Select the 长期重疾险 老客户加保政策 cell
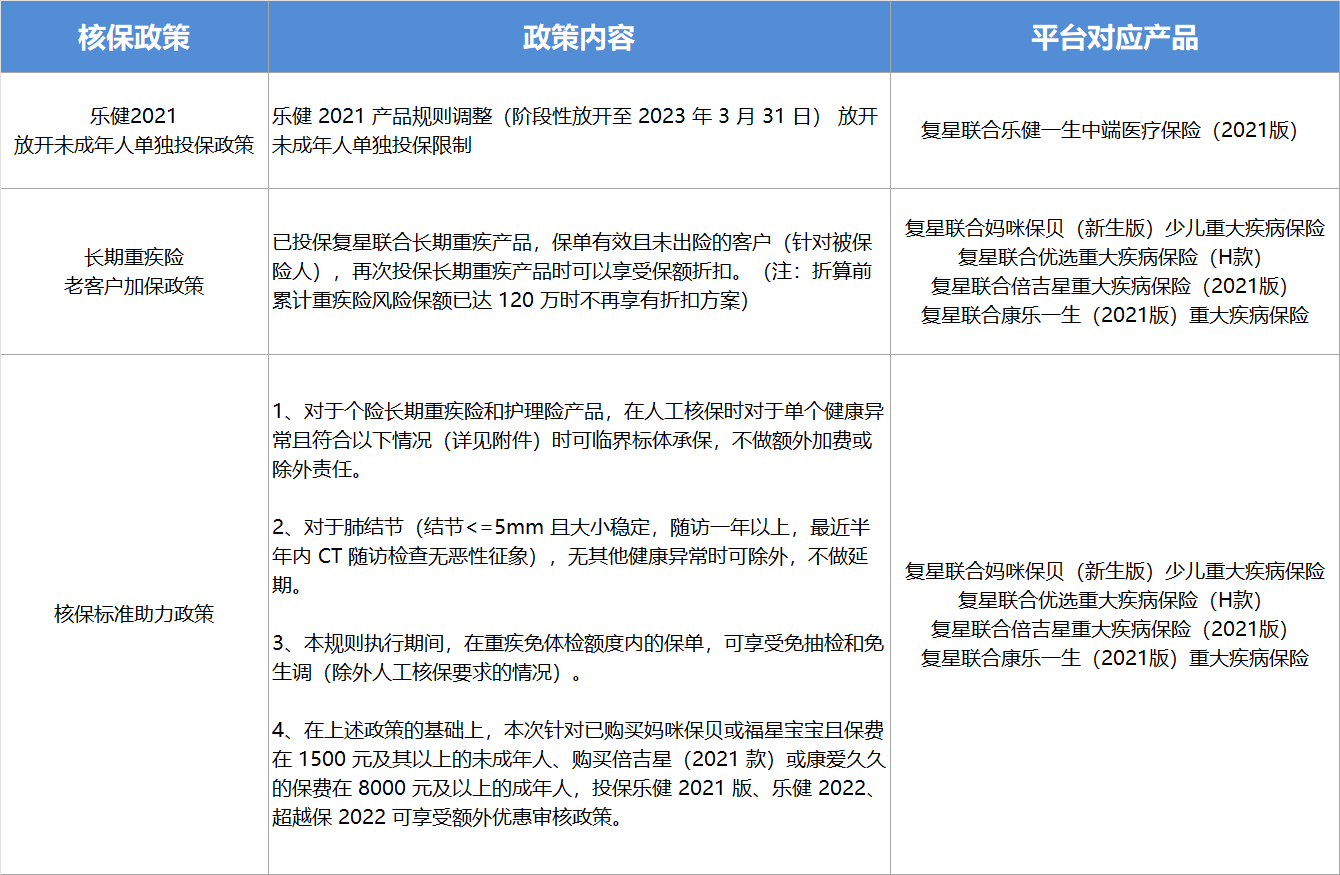This screenshot has height=875, width=1340. point(134,272)
